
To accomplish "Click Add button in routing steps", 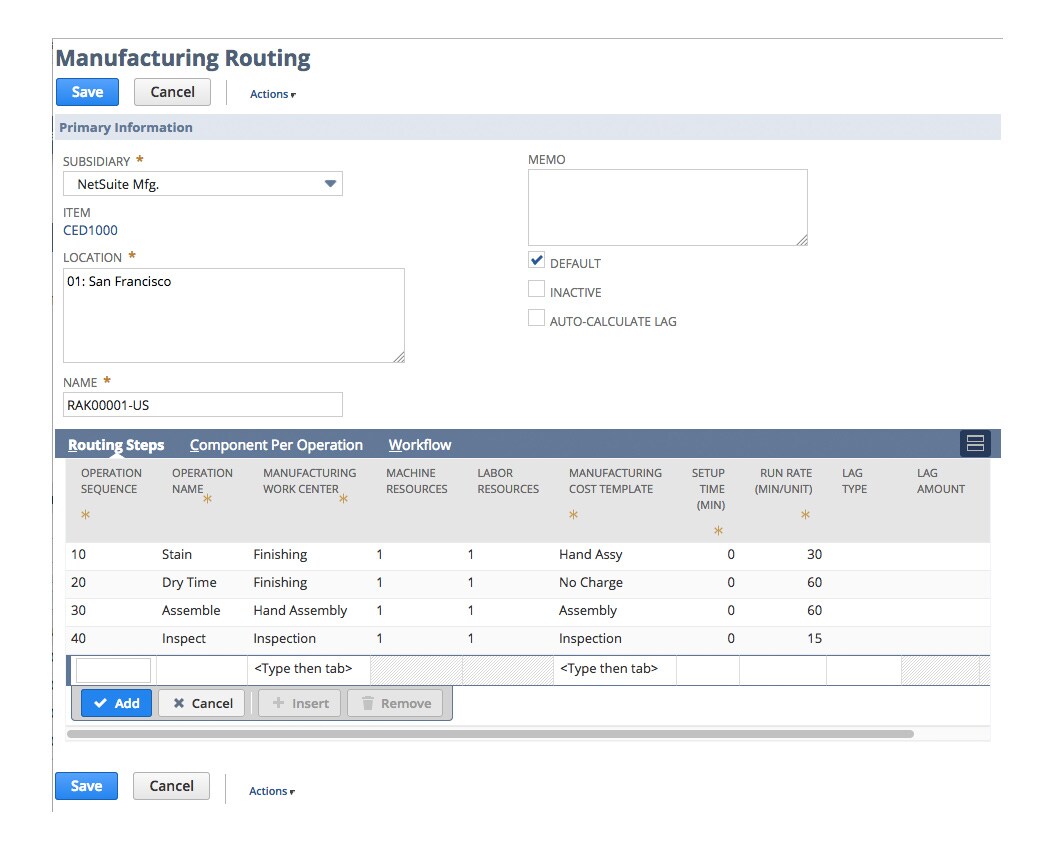I will pos(116,703).
